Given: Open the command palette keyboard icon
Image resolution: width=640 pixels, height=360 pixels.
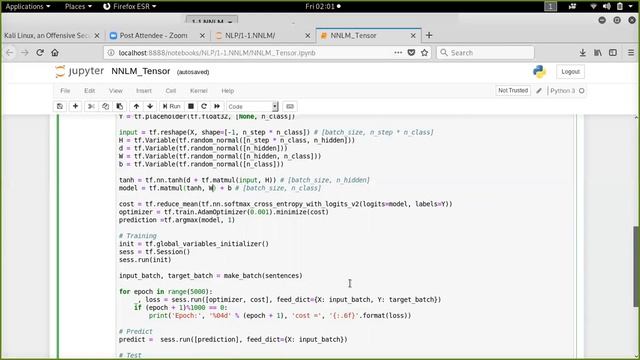Looking at the screenshot, I should [x=290, y=107].
